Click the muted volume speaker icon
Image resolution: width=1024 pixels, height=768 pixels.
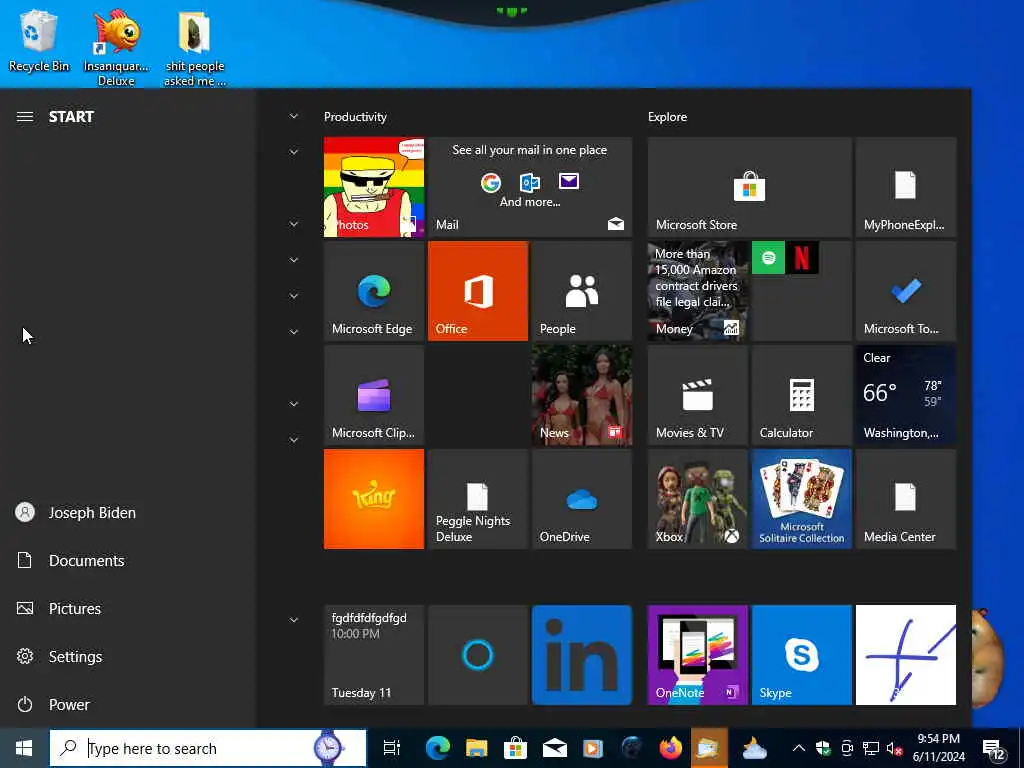895,748
